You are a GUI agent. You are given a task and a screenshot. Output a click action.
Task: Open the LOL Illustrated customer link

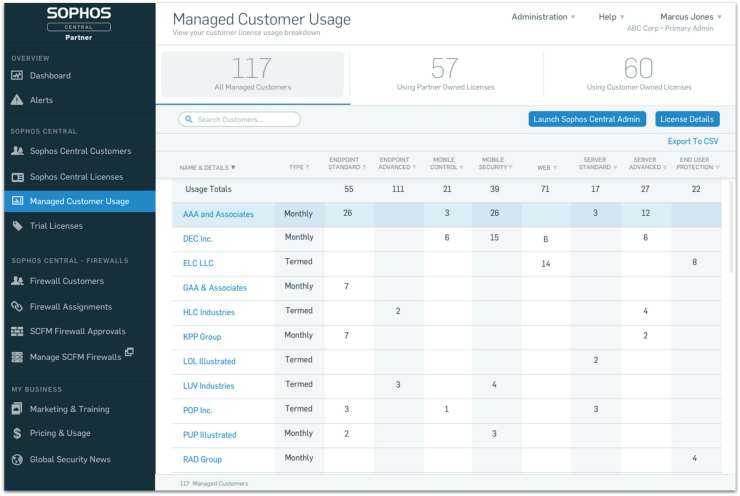(x=209, y=361)
